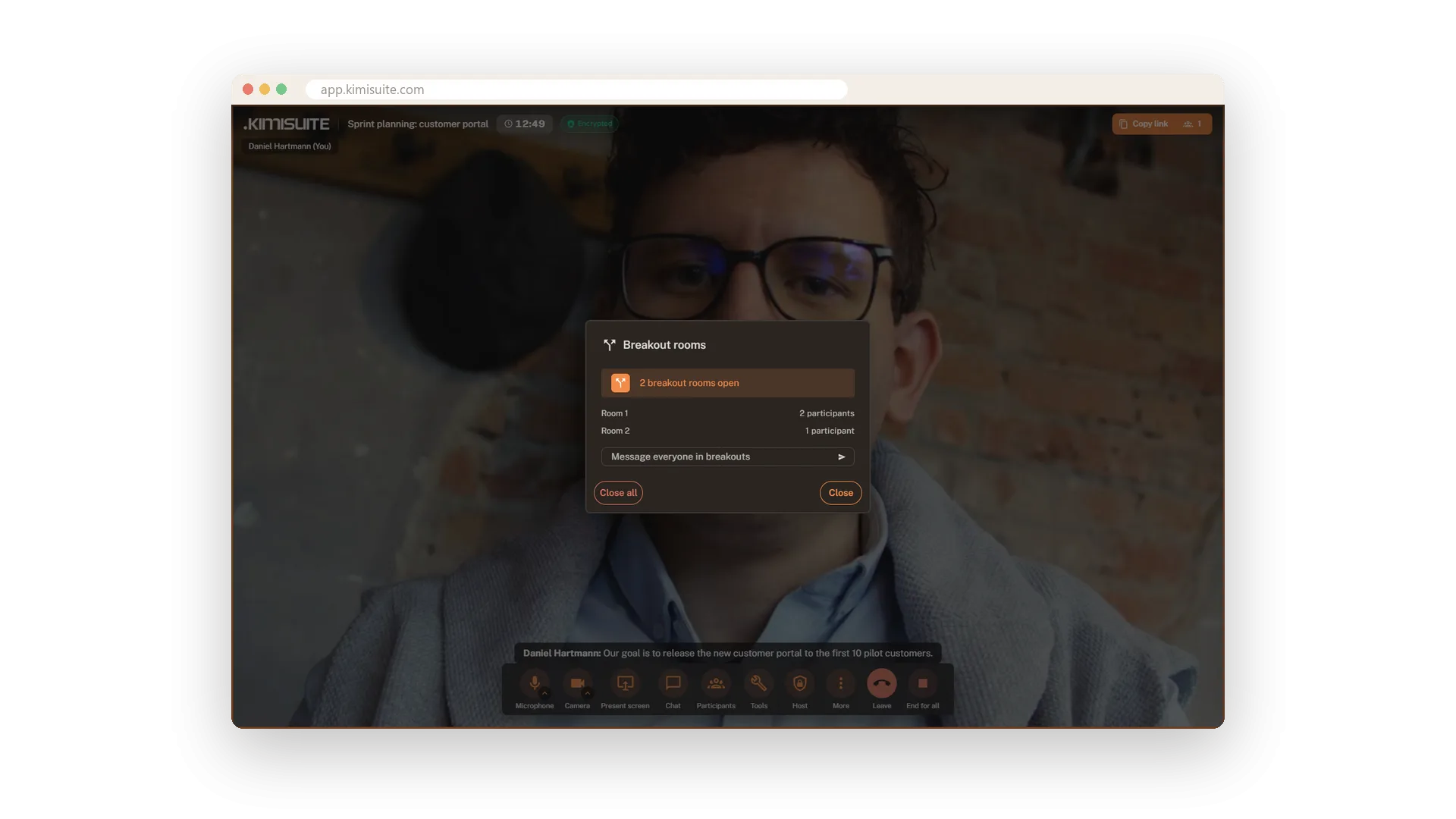
Task: Expand camera options chevron
Action: click(x=587, y=693)
